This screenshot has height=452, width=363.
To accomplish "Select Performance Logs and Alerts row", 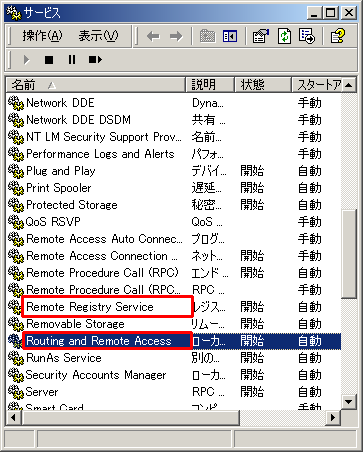I will click(100, 154).
